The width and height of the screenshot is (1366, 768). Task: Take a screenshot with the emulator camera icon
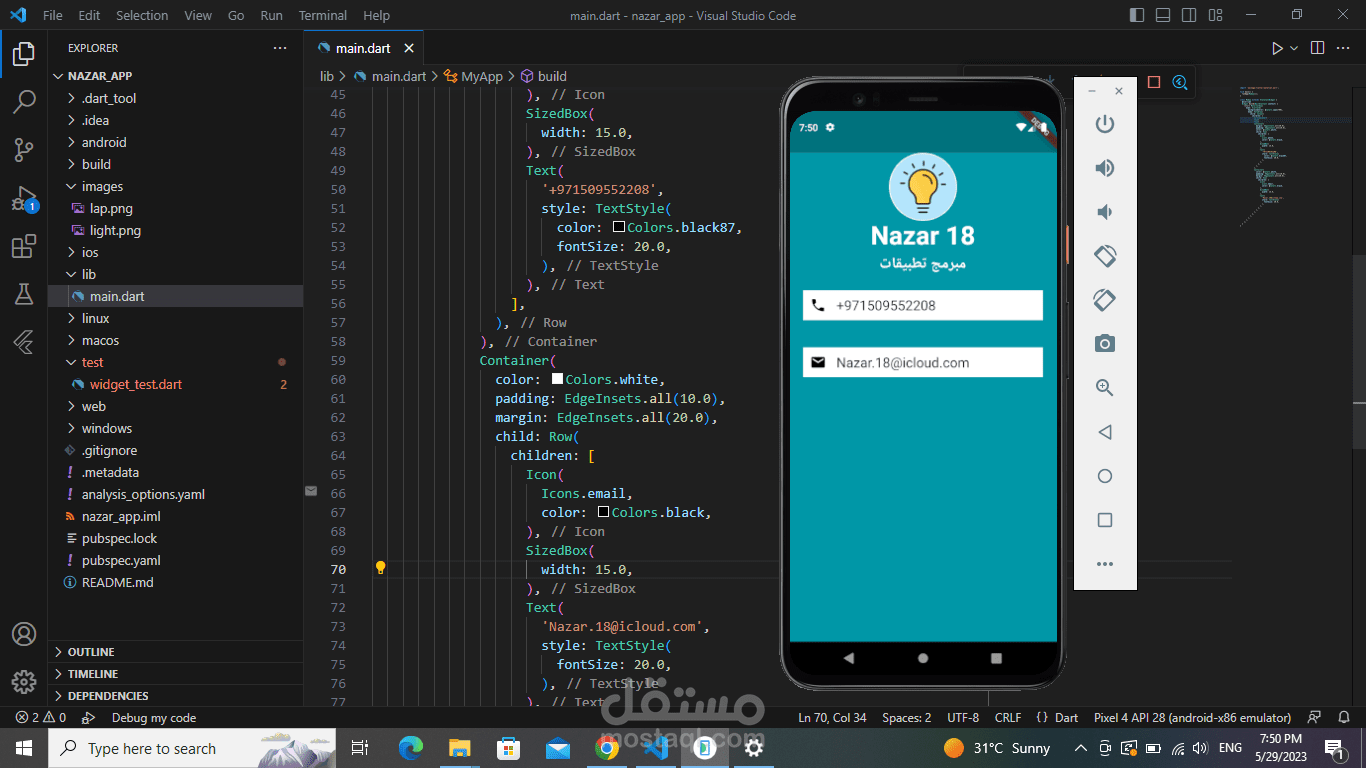tap(1104, 343)
